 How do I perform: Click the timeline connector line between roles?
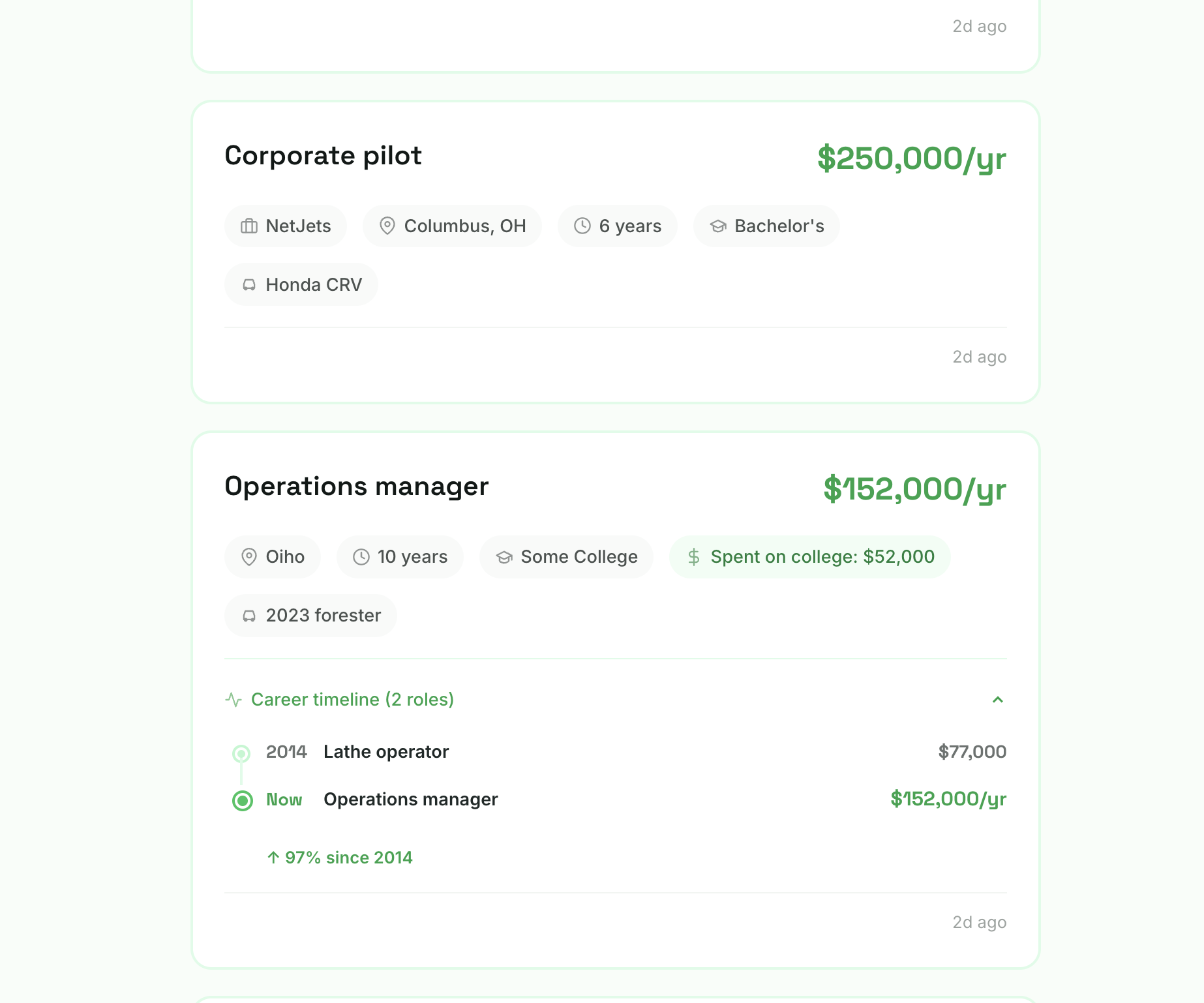[x=242, y=775]
